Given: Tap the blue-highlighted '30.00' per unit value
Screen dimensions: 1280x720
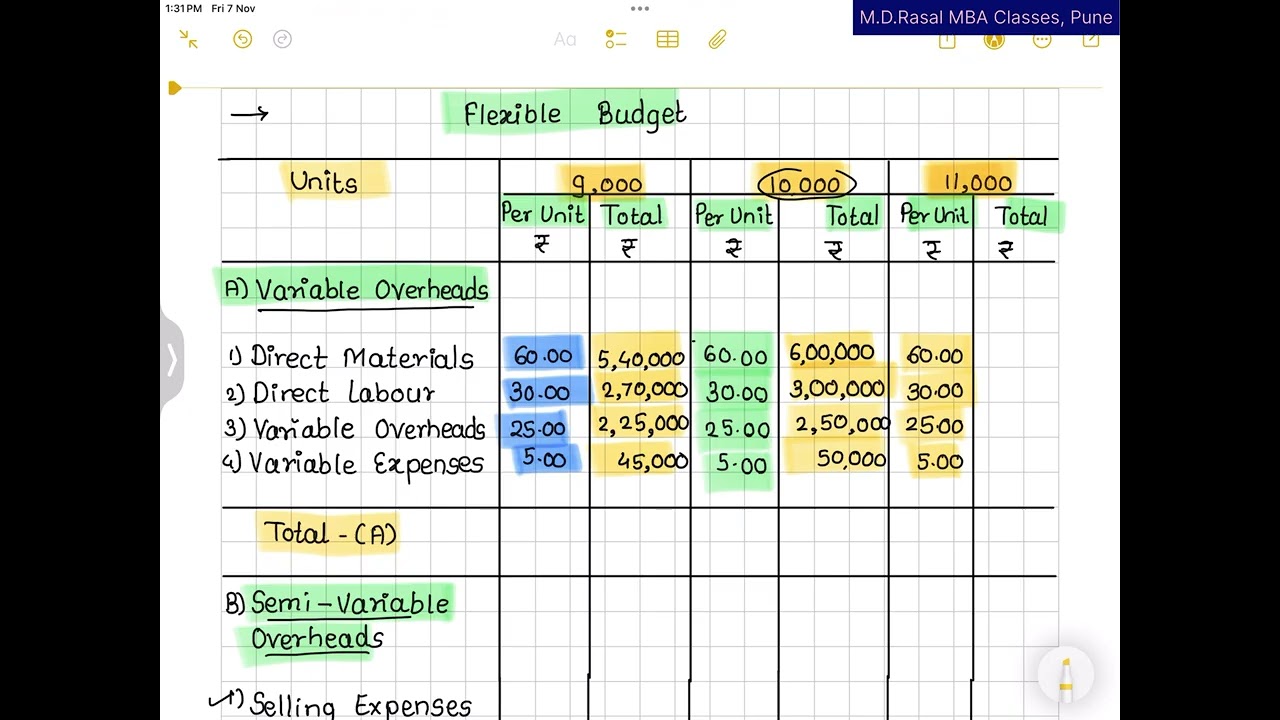Looking at the screenshot, I should pos(539,393).
